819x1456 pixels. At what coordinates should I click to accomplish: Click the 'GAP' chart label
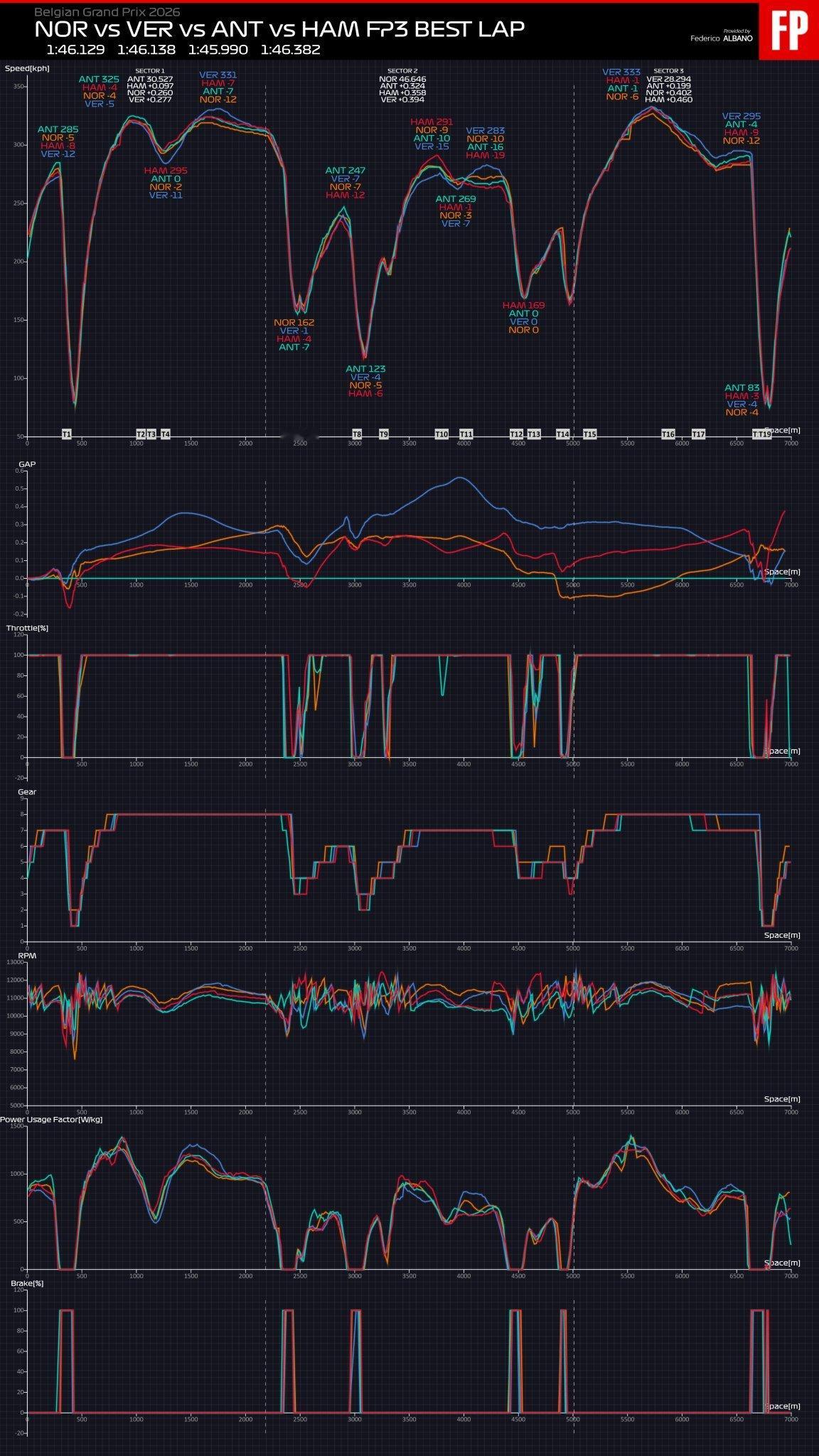[27, 464]
